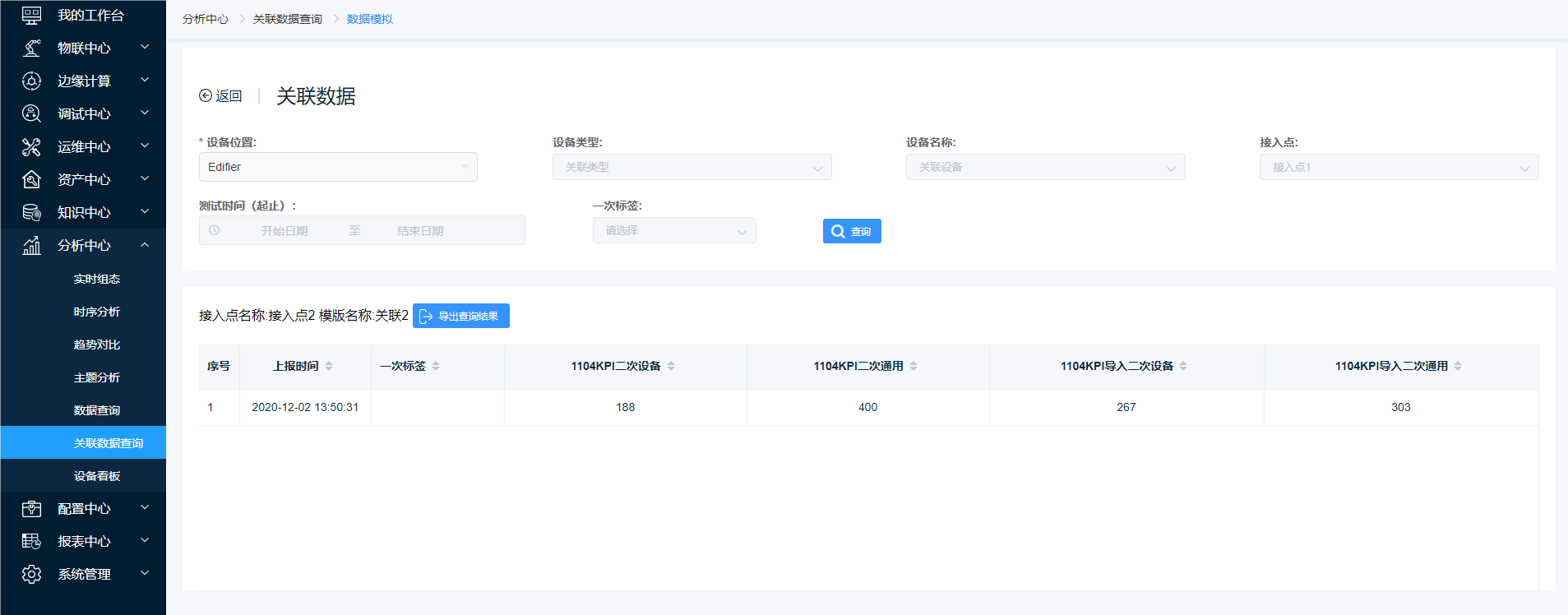Image resolution: width=1568 pixels, height=615 pixels.
Task: Open 设备看板 in the sidebar
Action: [x=97, y=476]
